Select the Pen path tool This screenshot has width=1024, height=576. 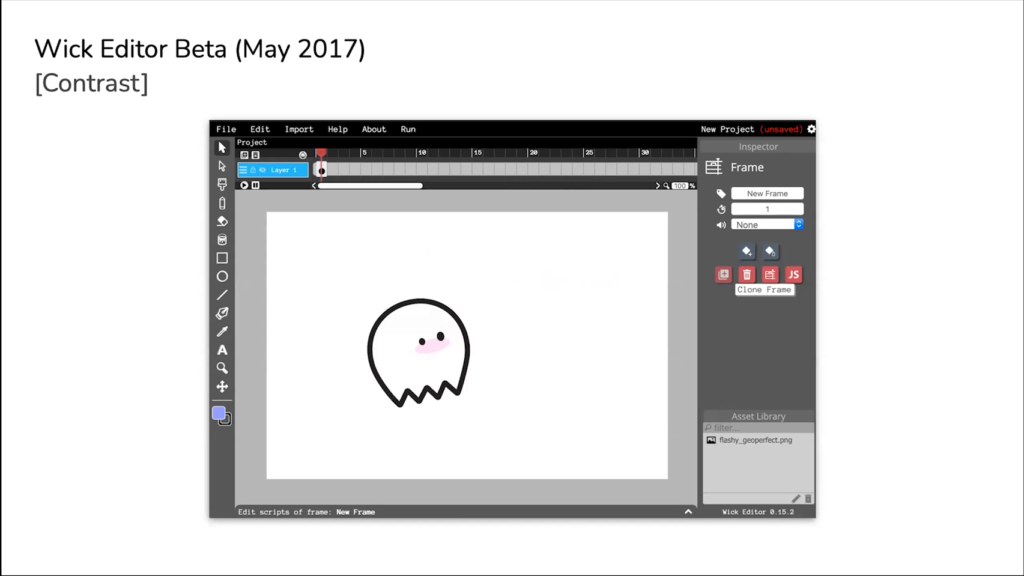222,313
